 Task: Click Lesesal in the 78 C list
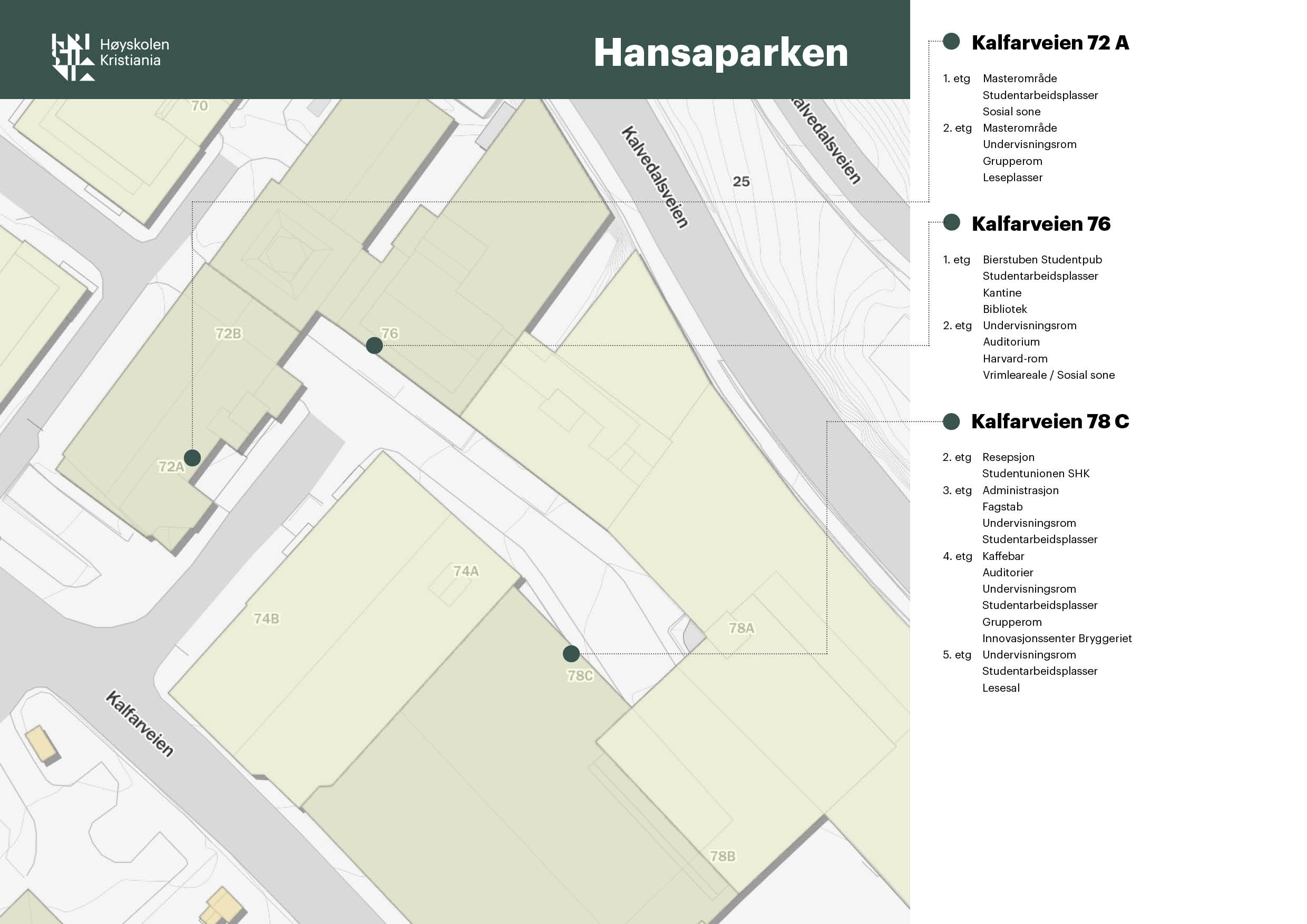[x=1001, y=688]
